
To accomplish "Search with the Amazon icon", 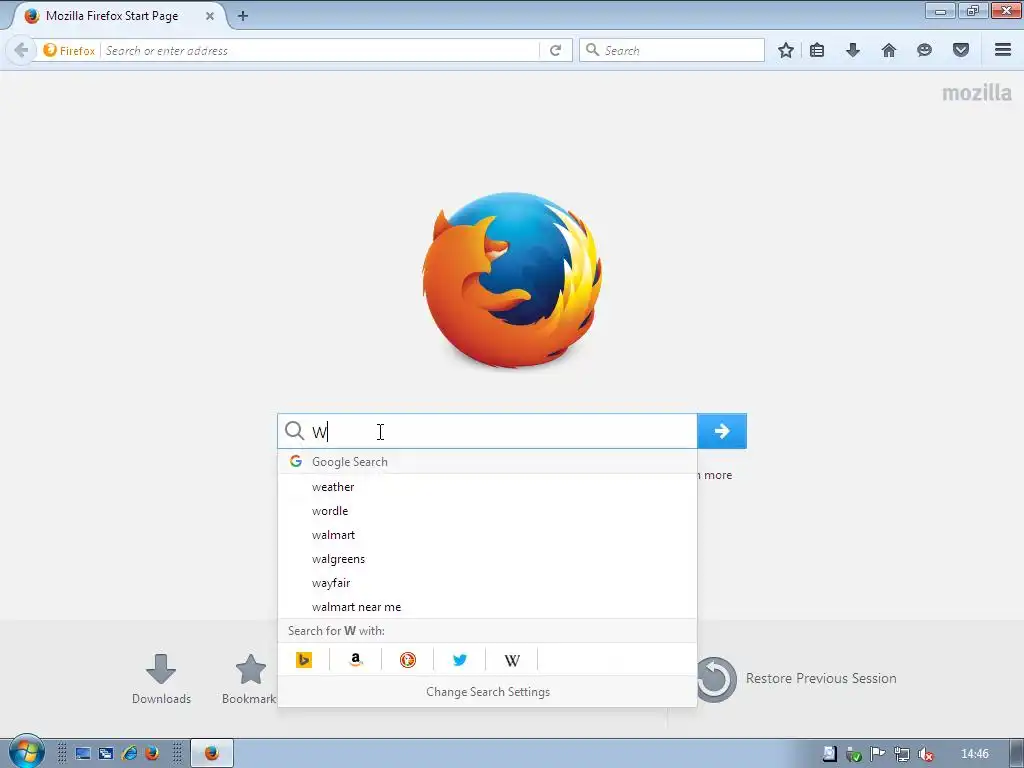I will click(356, 660).
